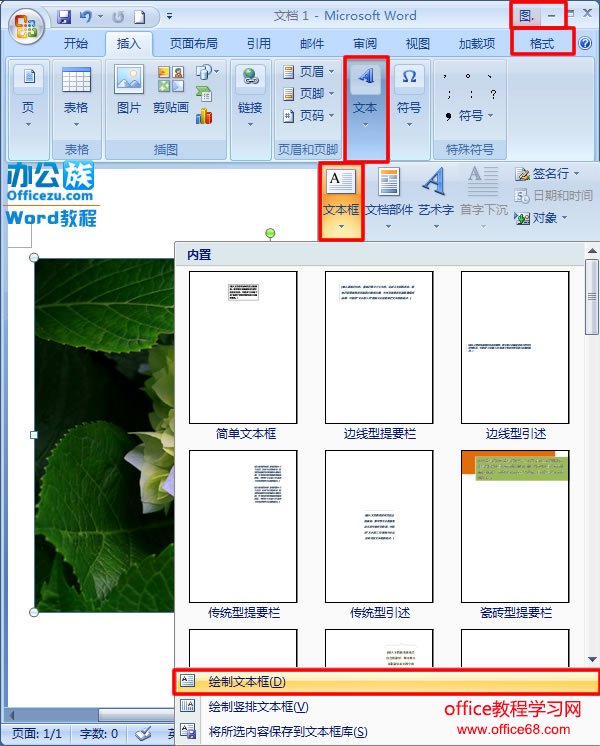Select the 插入 ribbon tab
The height and width of the screenshot is (746, 600).
(x=129, y=44)
